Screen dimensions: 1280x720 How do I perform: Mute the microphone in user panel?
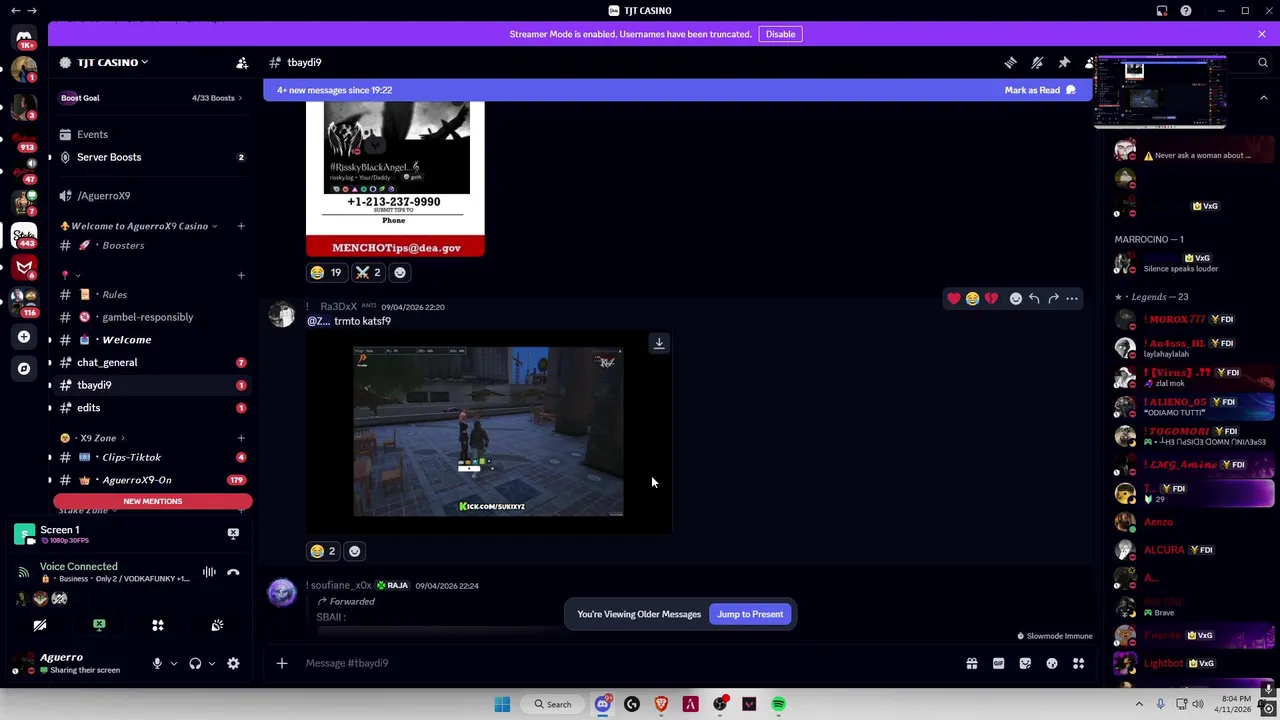coord(156,663)
